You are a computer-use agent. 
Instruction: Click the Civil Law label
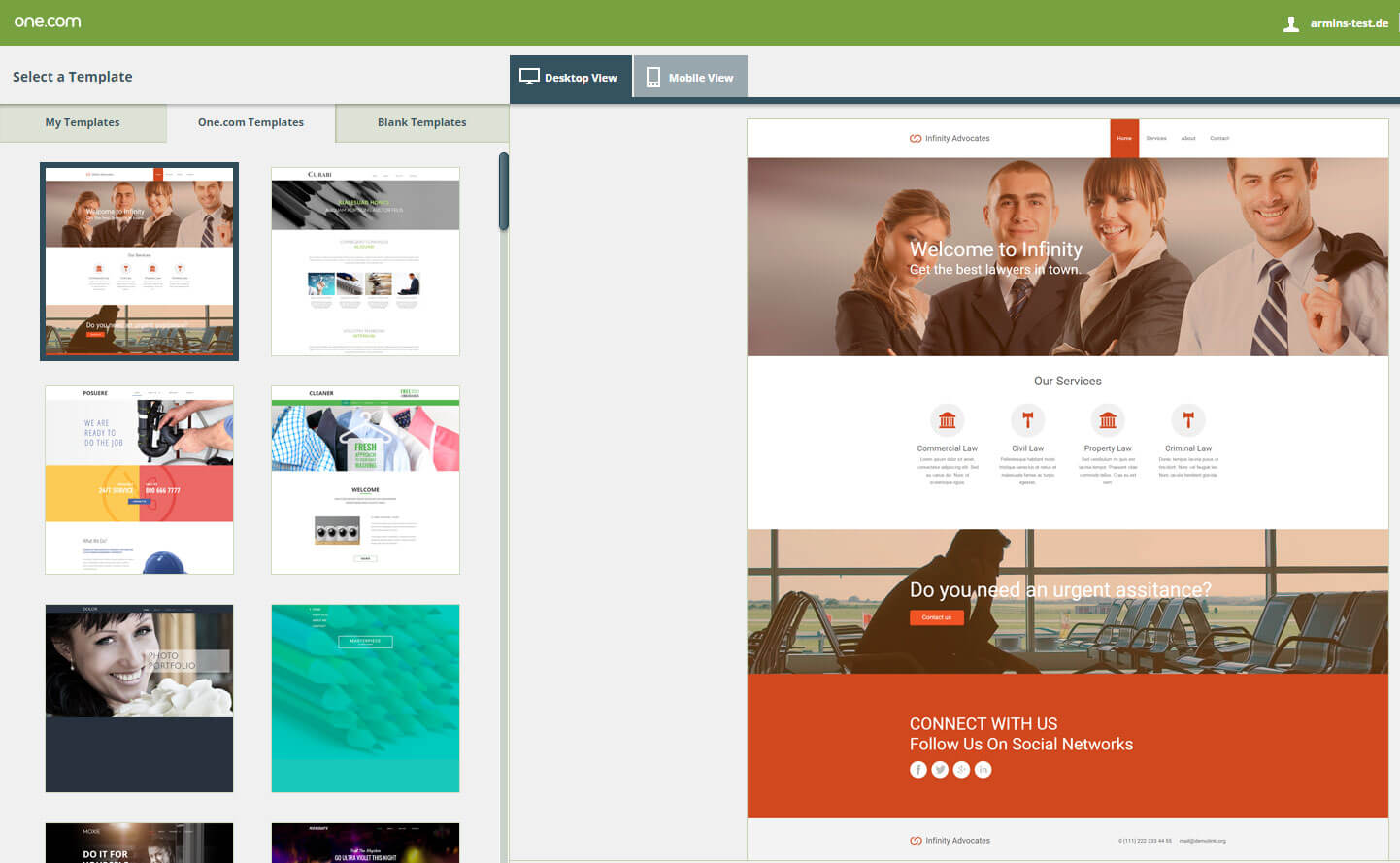click(1027, 448)
